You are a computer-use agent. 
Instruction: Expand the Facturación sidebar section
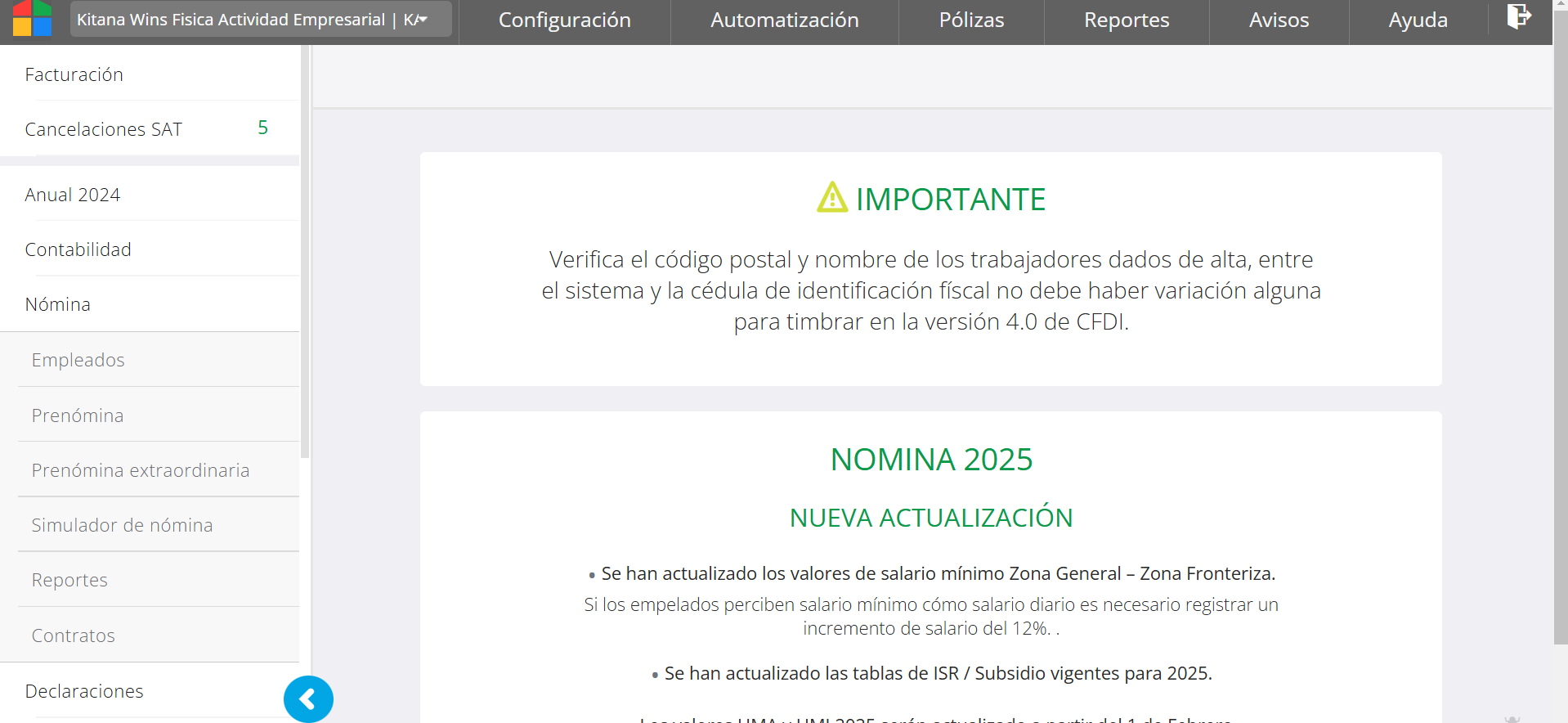(x=74, y=75)
